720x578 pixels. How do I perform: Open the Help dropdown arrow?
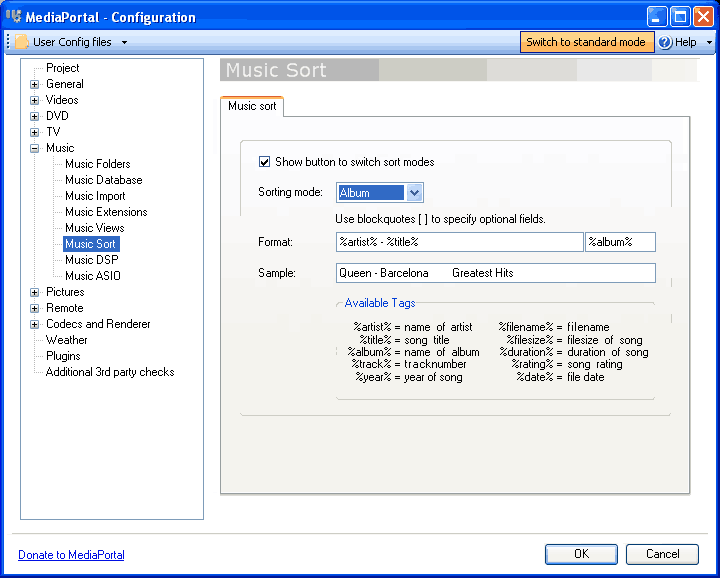709,42
